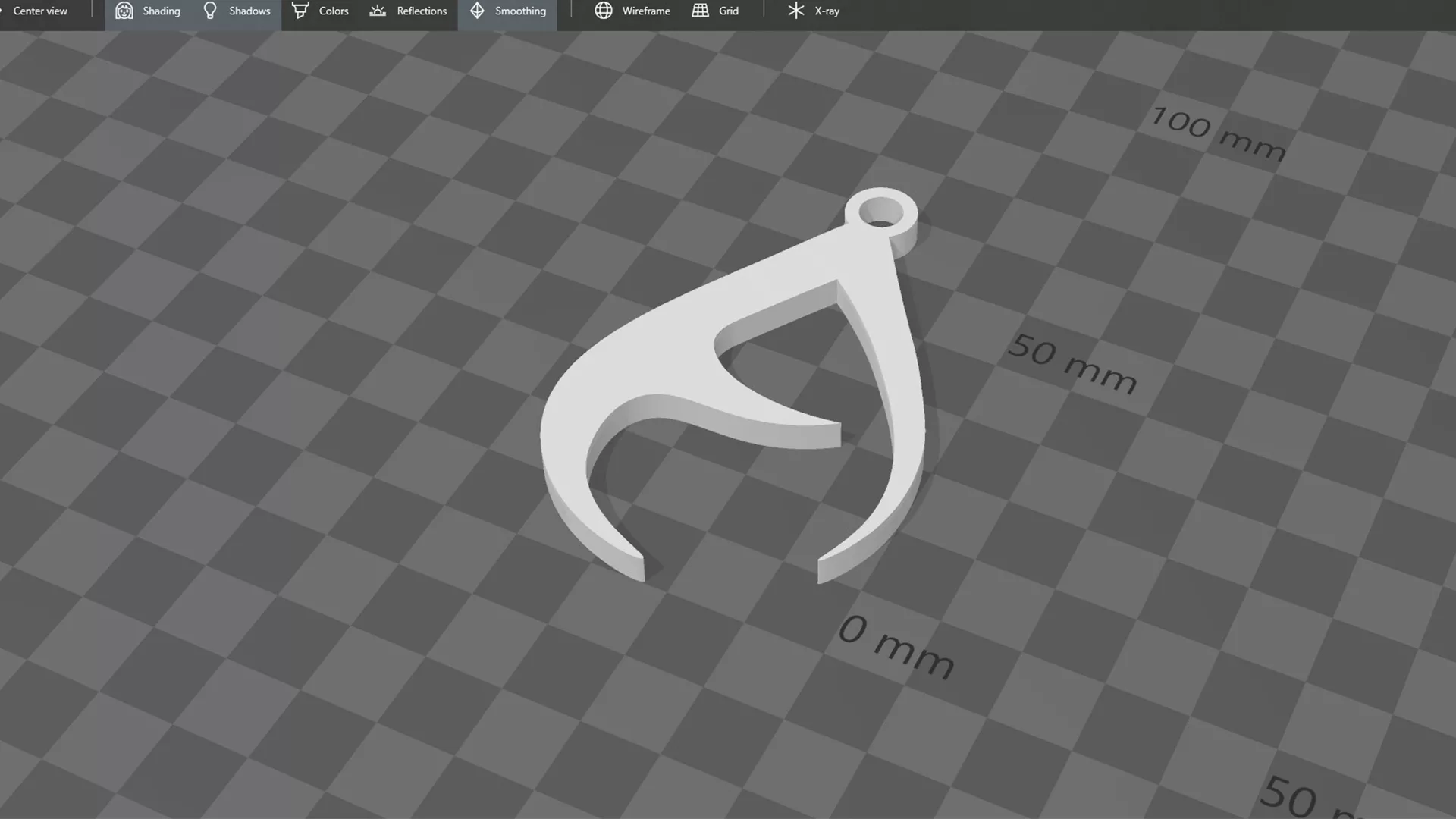The image size is (1456, 819).
Task: Click the 100 mm floor marking
Action: pyautogui.click(x=1218, y=133)
